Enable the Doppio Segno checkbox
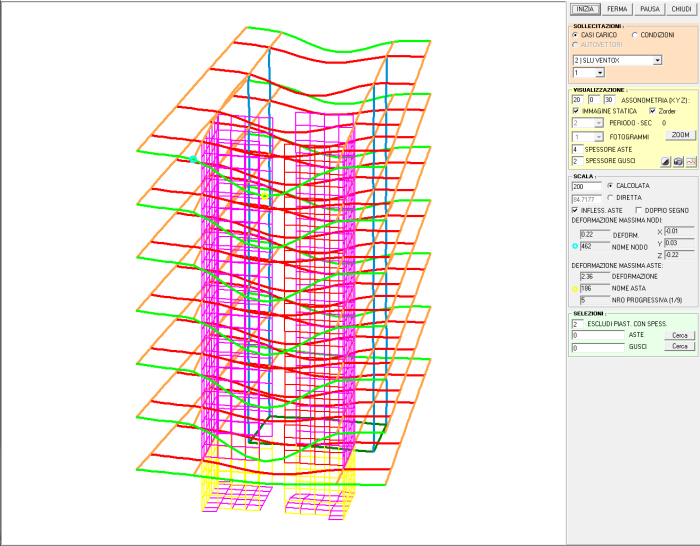 (x=638, y=210)
